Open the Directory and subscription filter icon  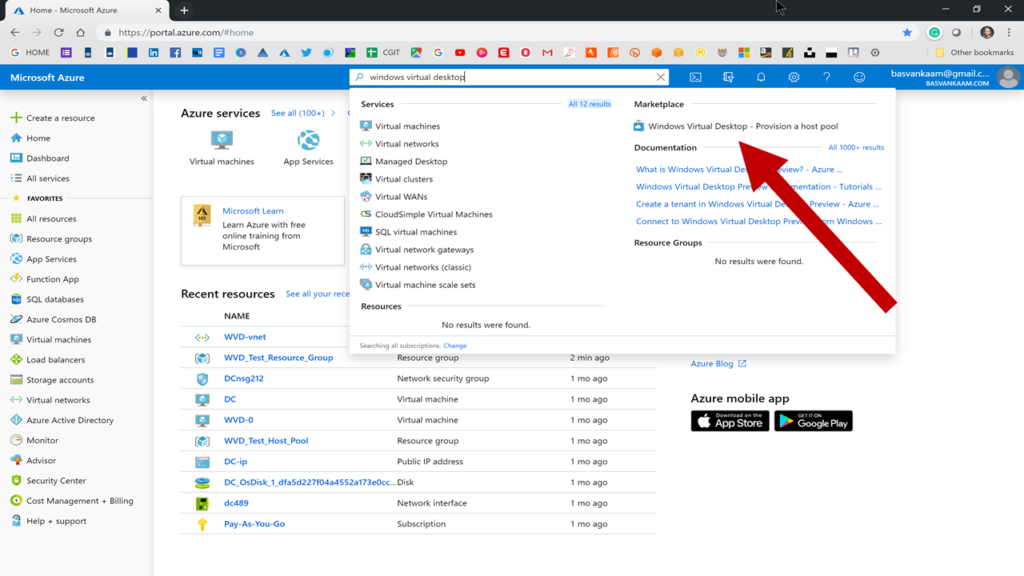click(728, 77)
